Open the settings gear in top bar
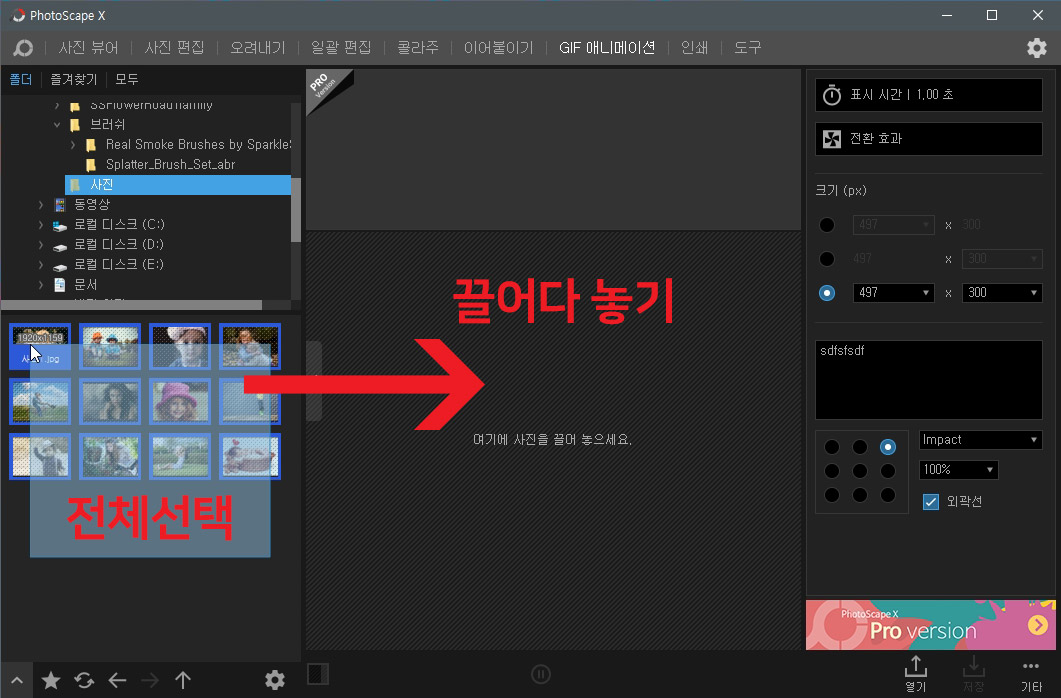Image resolution: width=1061 pixels, height=698 pixels. 1037,47
